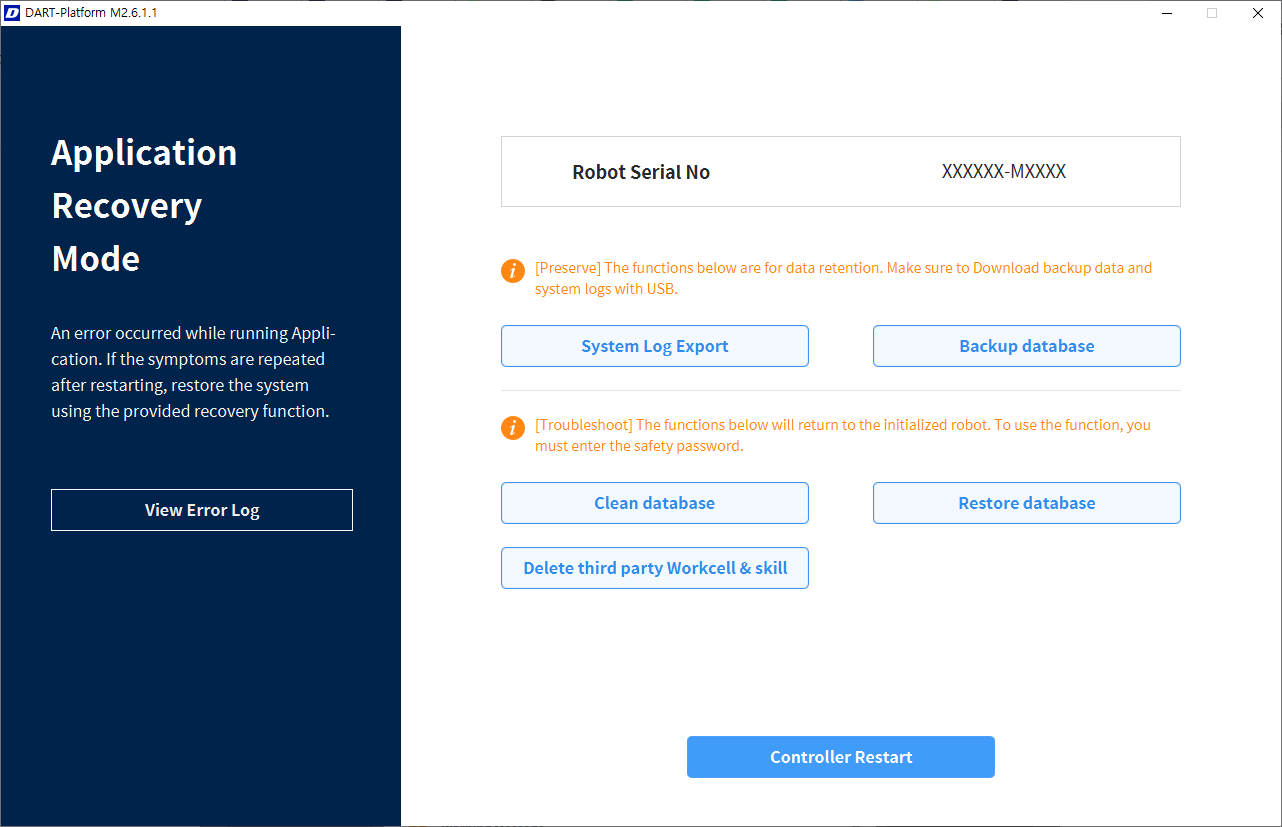The height and width of the screenshot is (827, 1282).
Task: Click Delete third party Workcell & skill
Action: [654, 568]
